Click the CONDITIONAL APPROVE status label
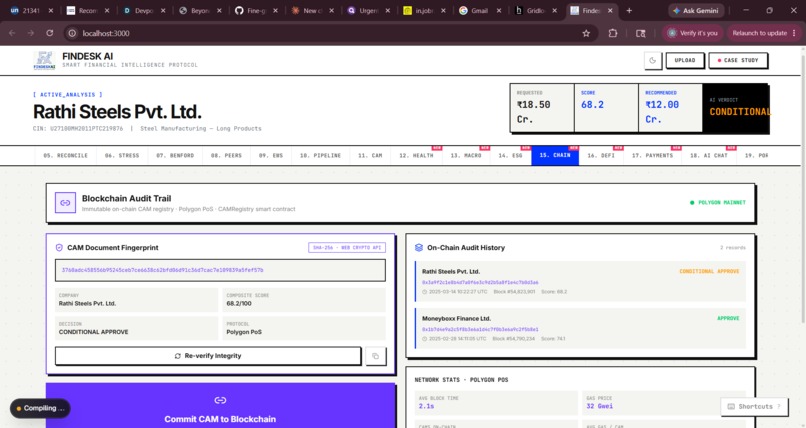This screenshot has height=428, width=806. 709,271
